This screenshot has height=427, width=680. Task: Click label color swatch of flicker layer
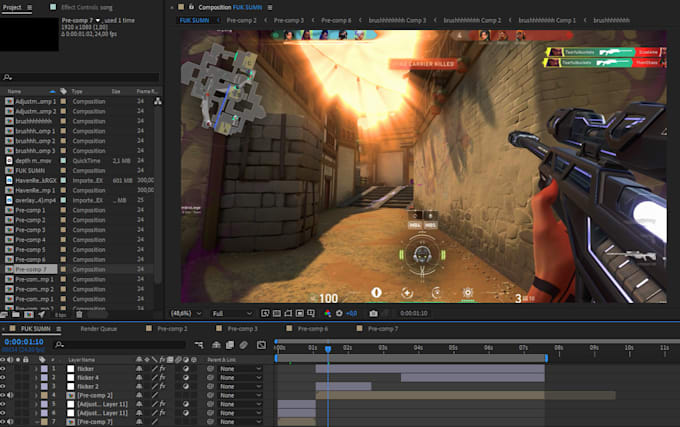44,368
